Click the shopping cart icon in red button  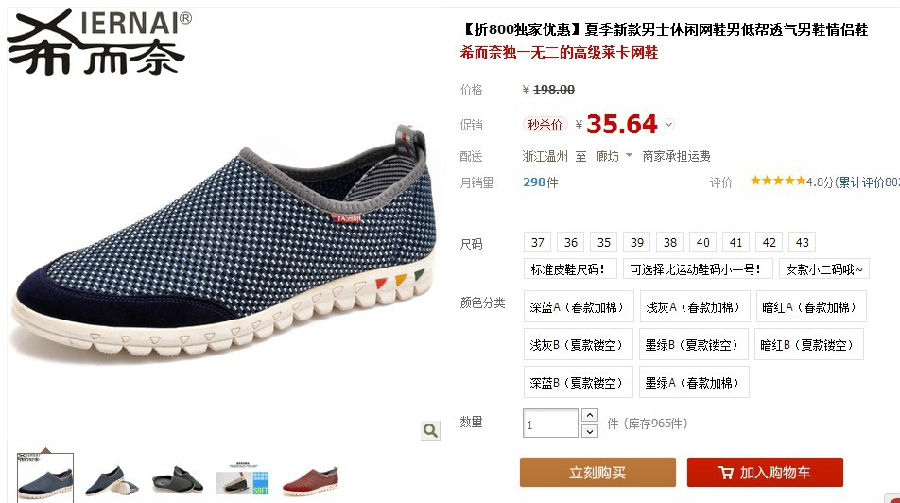pos(726,473)
